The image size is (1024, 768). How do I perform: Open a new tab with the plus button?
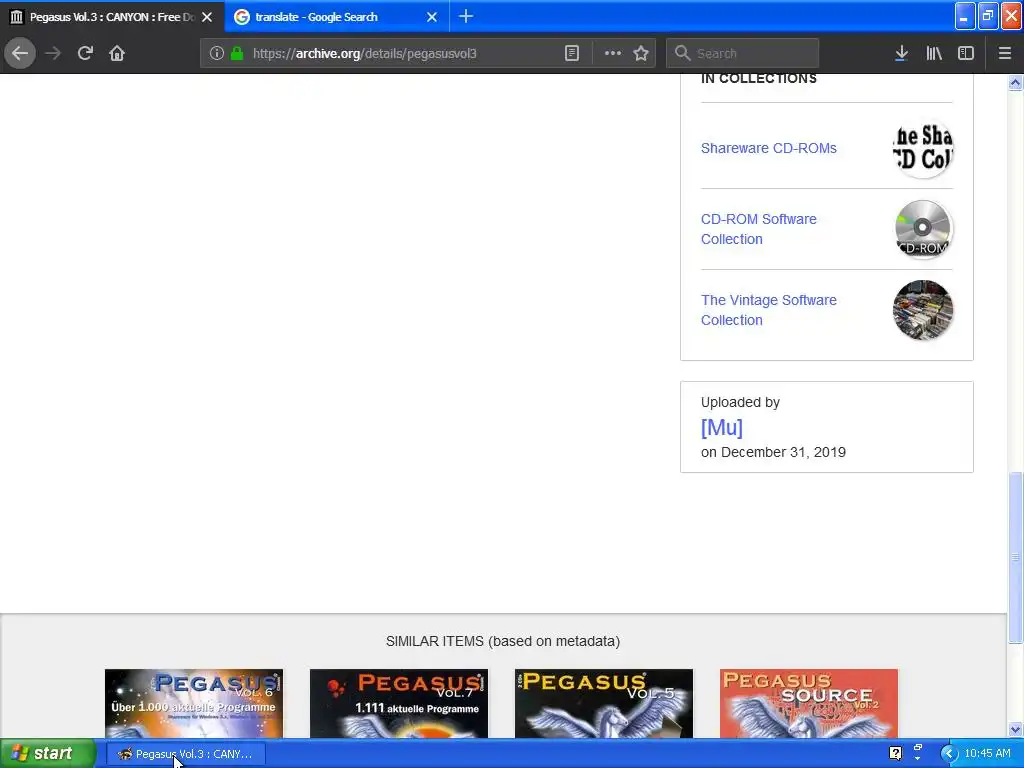click(466, 16)
